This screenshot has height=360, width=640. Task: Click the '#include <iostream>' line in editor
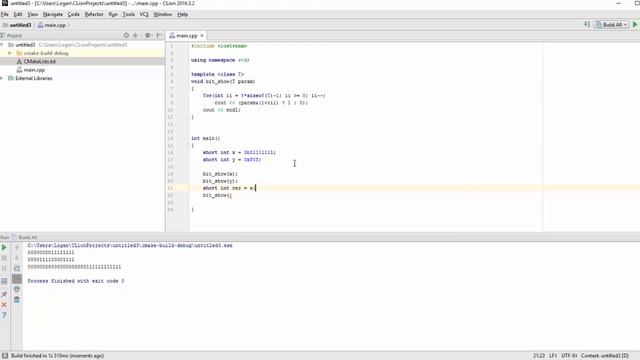click(219, 46)
